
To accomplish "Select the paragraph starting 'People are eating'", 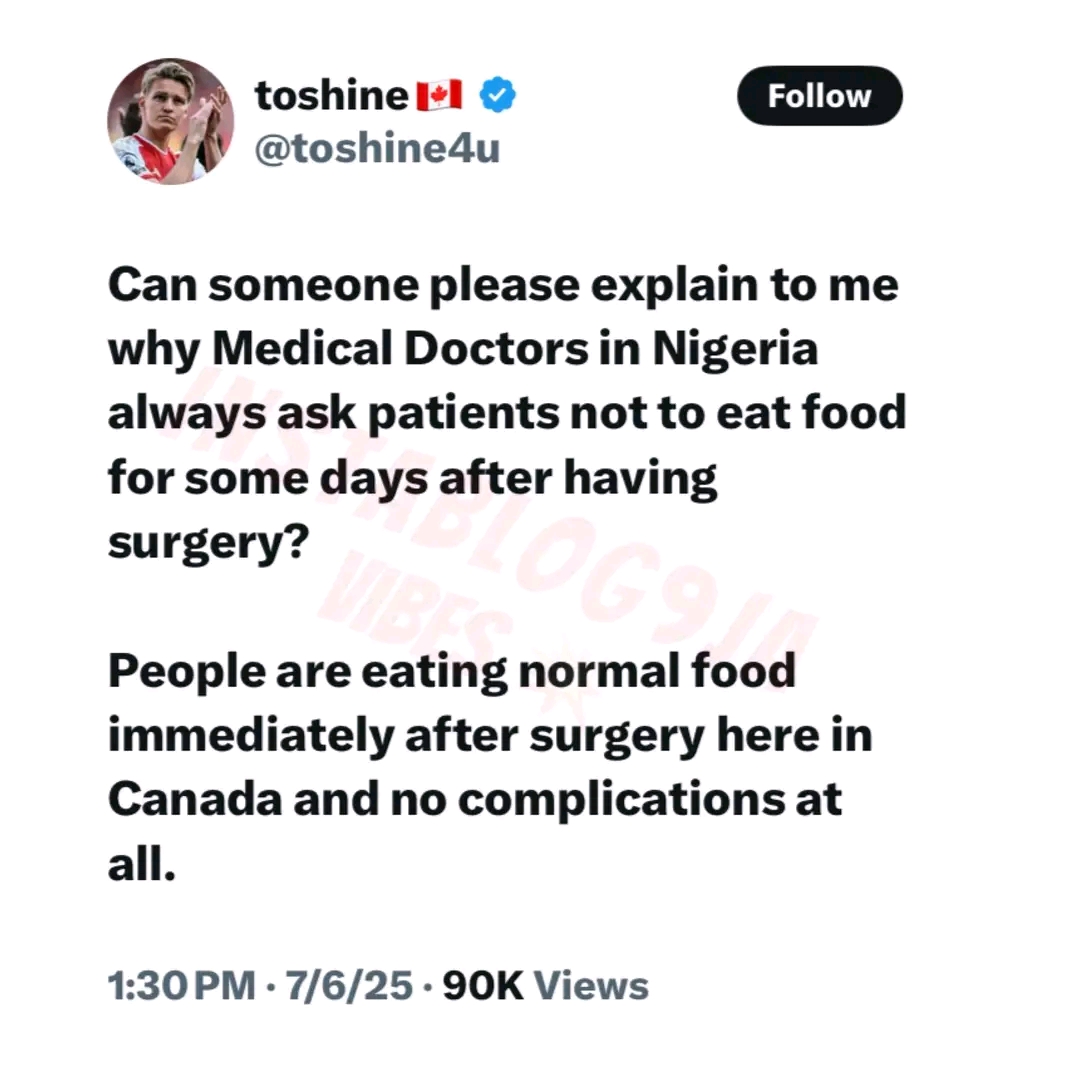I will tap(490, 767).
